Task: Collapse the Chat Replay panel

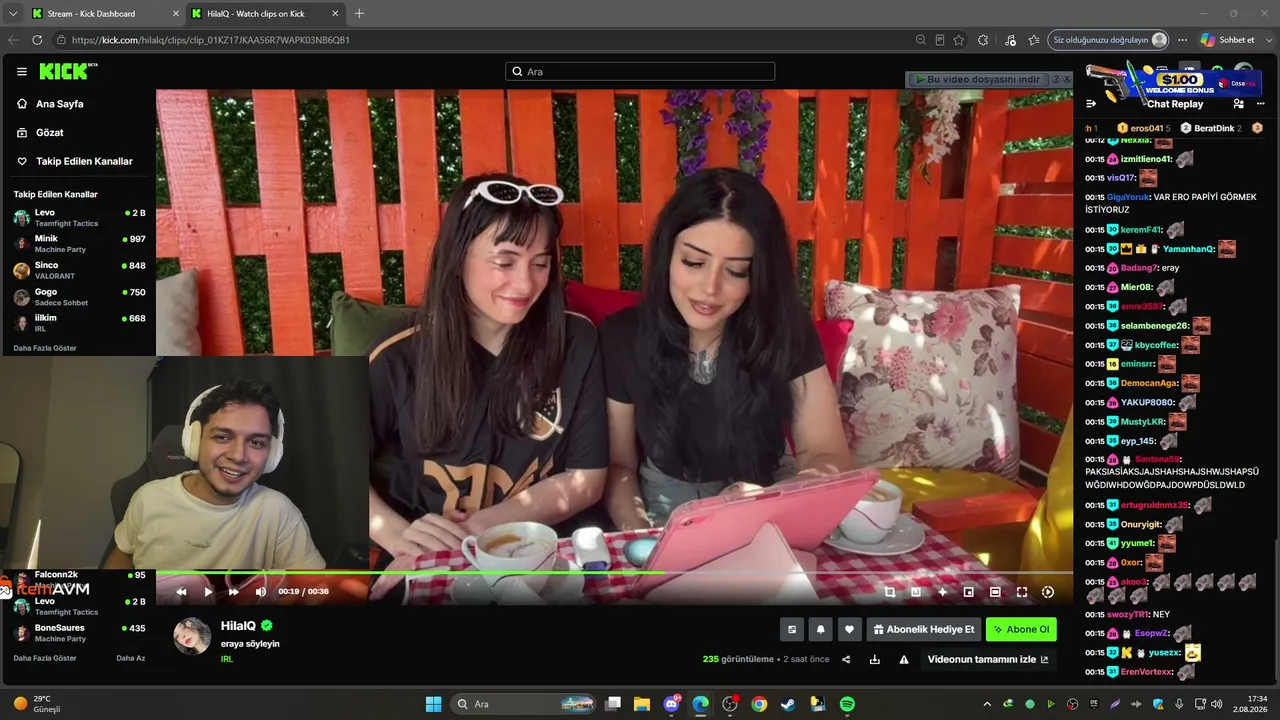Action: tap(1091, 104)
